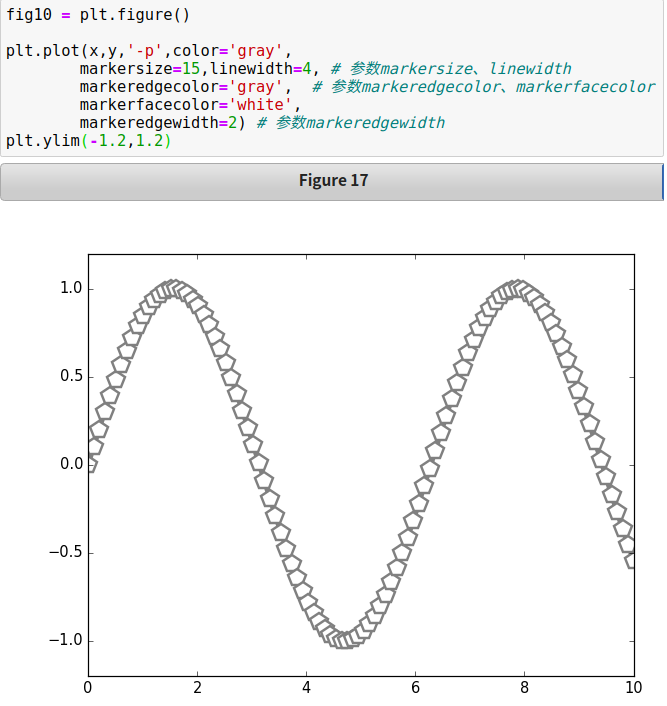This screenshot has height=706, width=667.
Task: Click the 'markersize=15' parameter in code
Action: (140, 69)
